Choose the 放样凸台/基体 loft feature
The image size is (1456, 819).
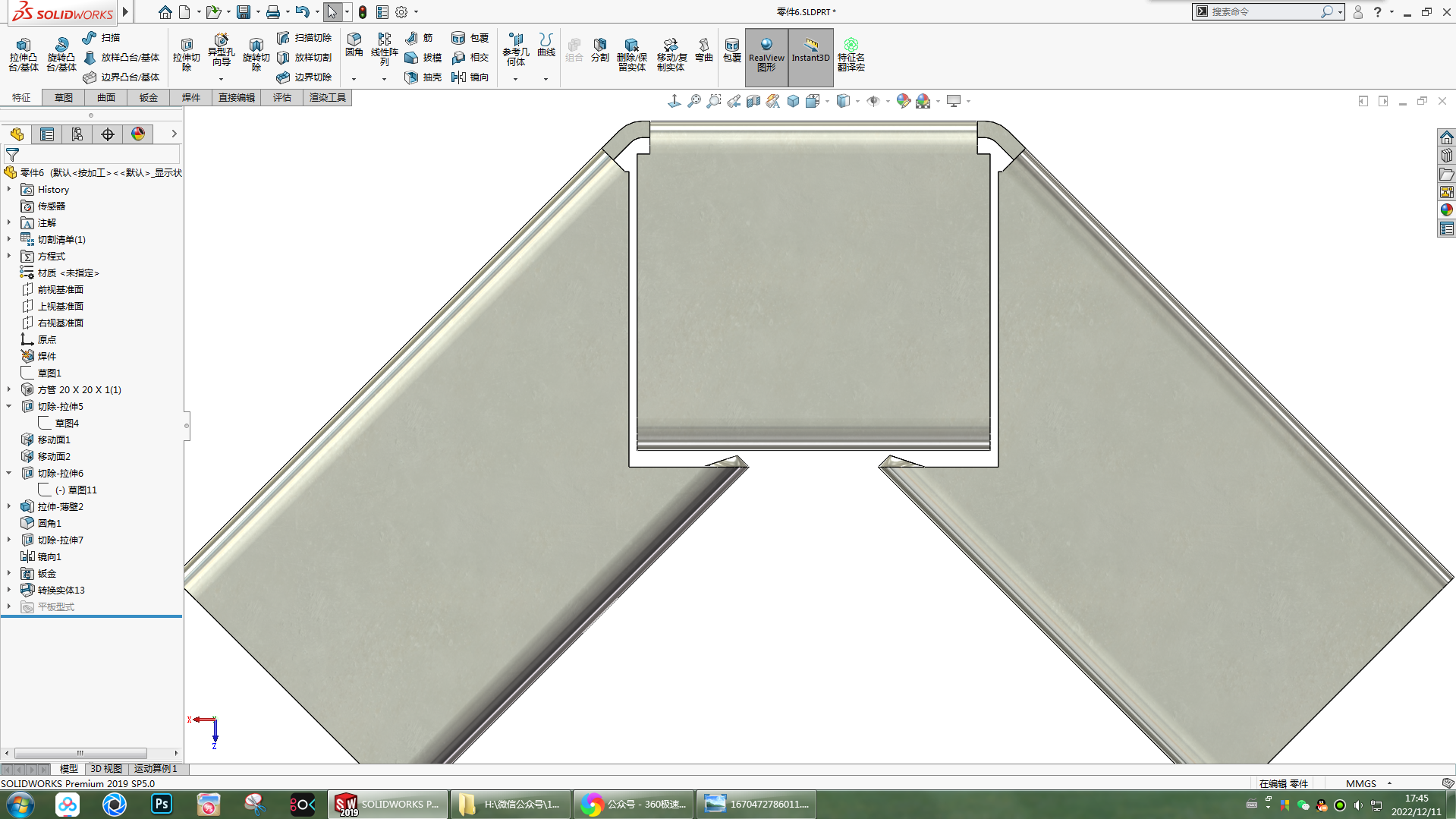[x=121, y=57]
